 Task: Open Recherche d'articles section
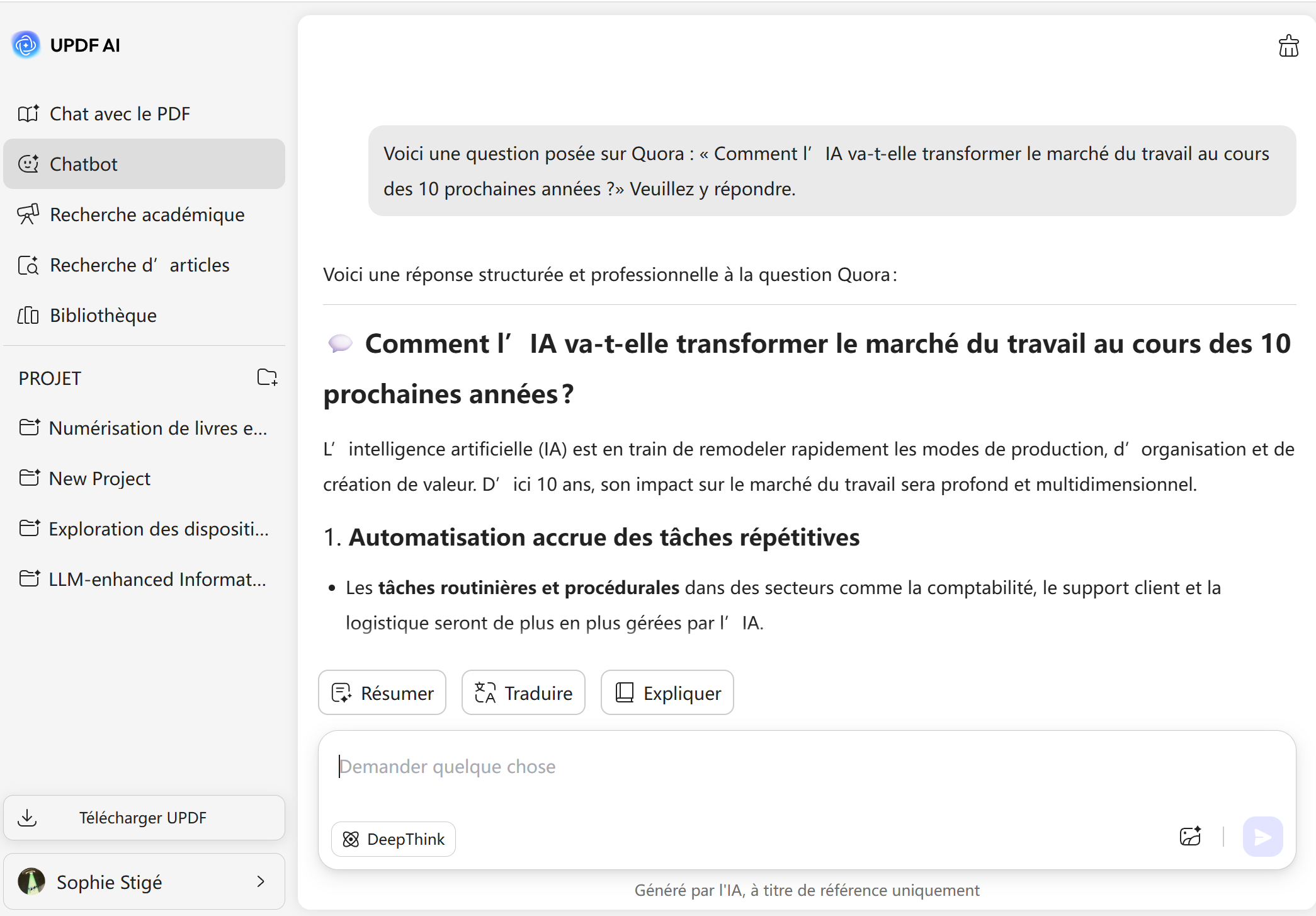click(139, 265)
